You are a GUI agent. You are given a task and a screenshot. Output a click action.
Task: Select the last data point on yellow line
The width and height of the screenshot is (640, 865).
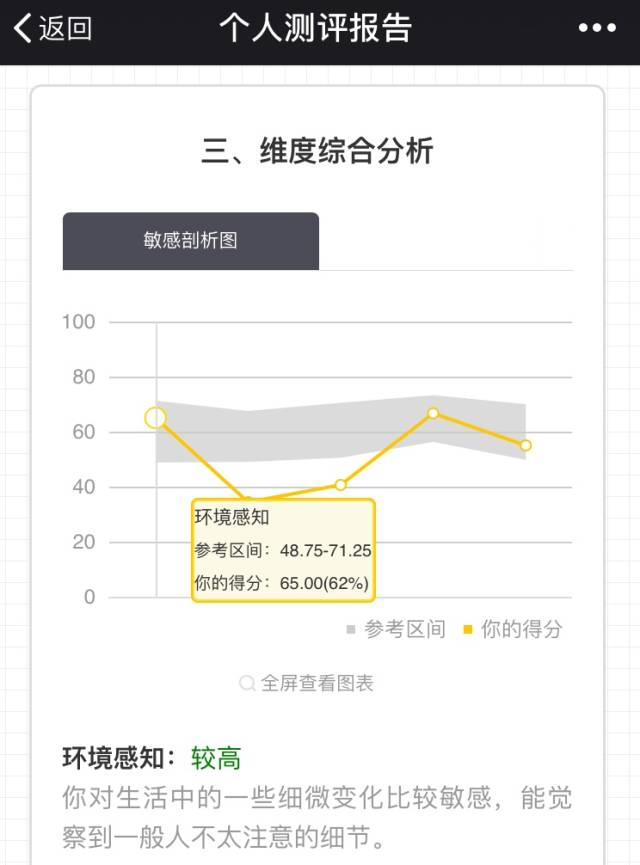pyautogui.click(x=526, y=445)
